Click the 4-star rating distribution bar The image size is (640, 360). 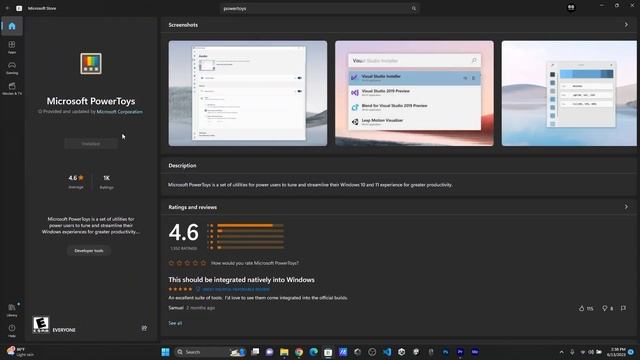tap(250, 231)
